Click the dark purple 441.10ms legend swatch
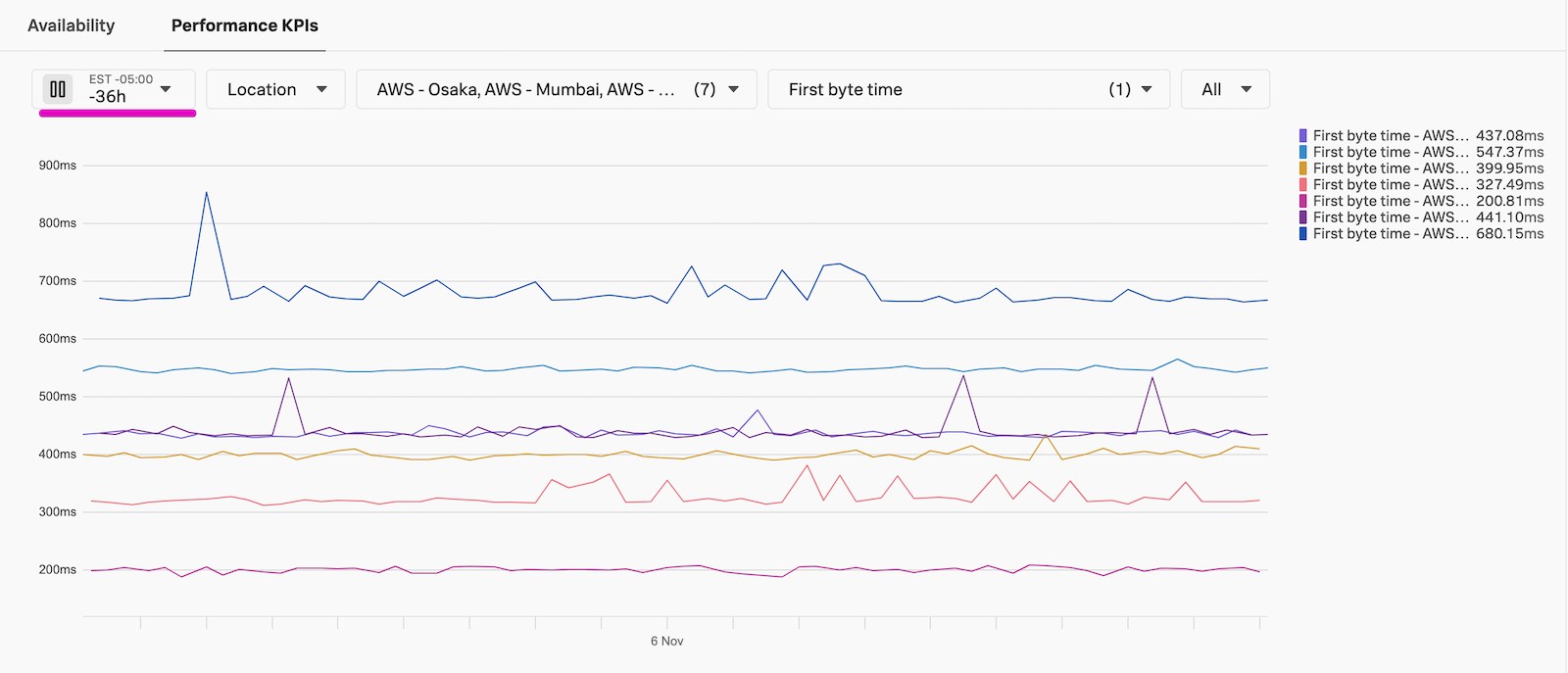 coord(1304,216)
